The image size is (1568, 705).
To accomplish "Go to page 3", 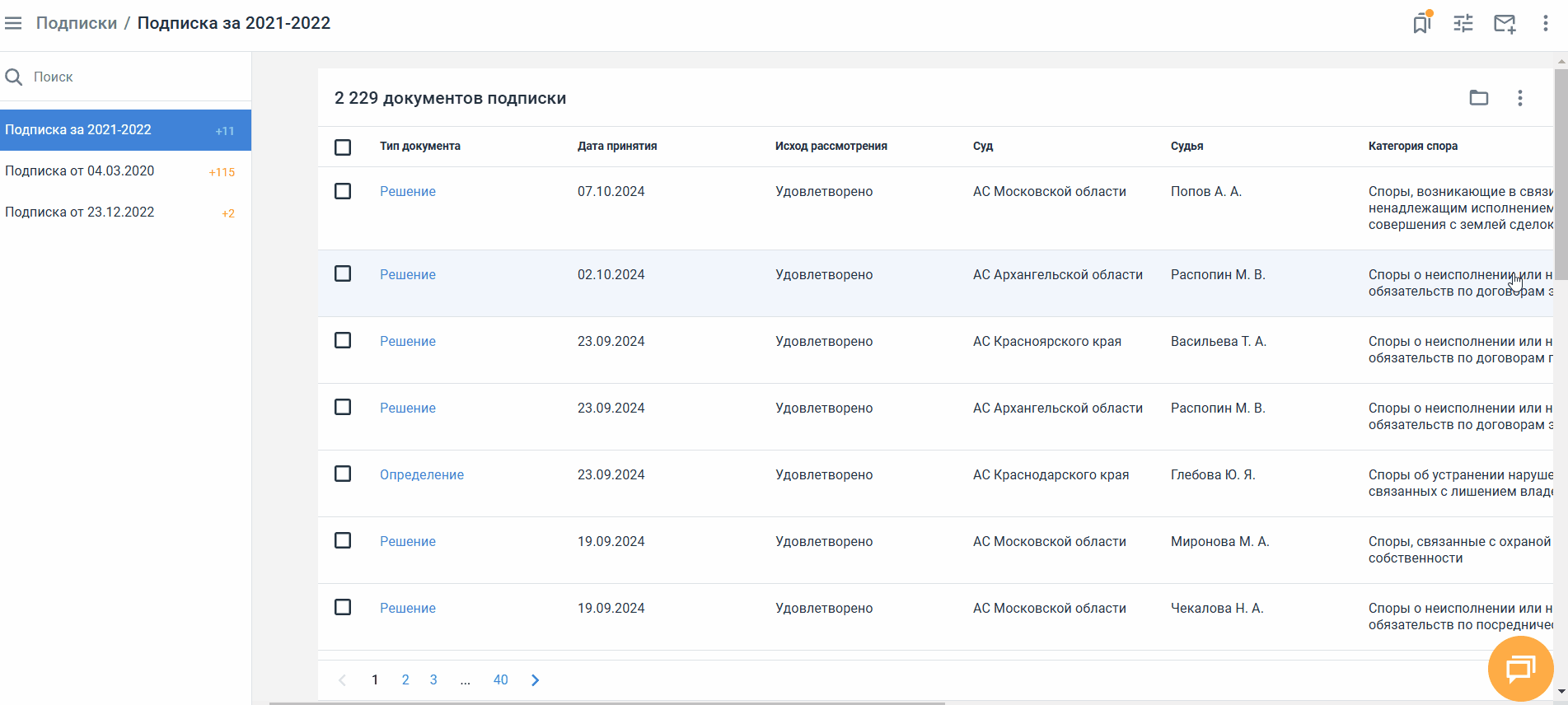I will click(x=433, y=679).
